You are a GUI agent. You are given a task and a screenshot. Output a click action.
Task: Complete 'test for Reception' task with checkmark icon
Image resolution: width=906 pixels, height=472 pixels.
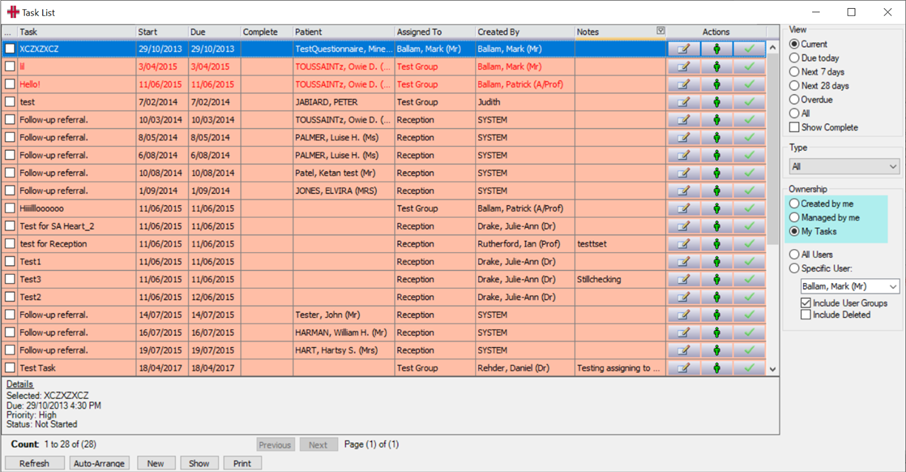click(x=749, y=244)
